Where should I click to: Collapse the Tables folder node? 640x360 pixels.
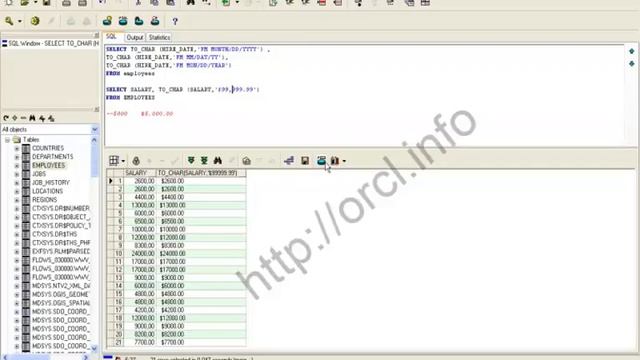(7, 140)
